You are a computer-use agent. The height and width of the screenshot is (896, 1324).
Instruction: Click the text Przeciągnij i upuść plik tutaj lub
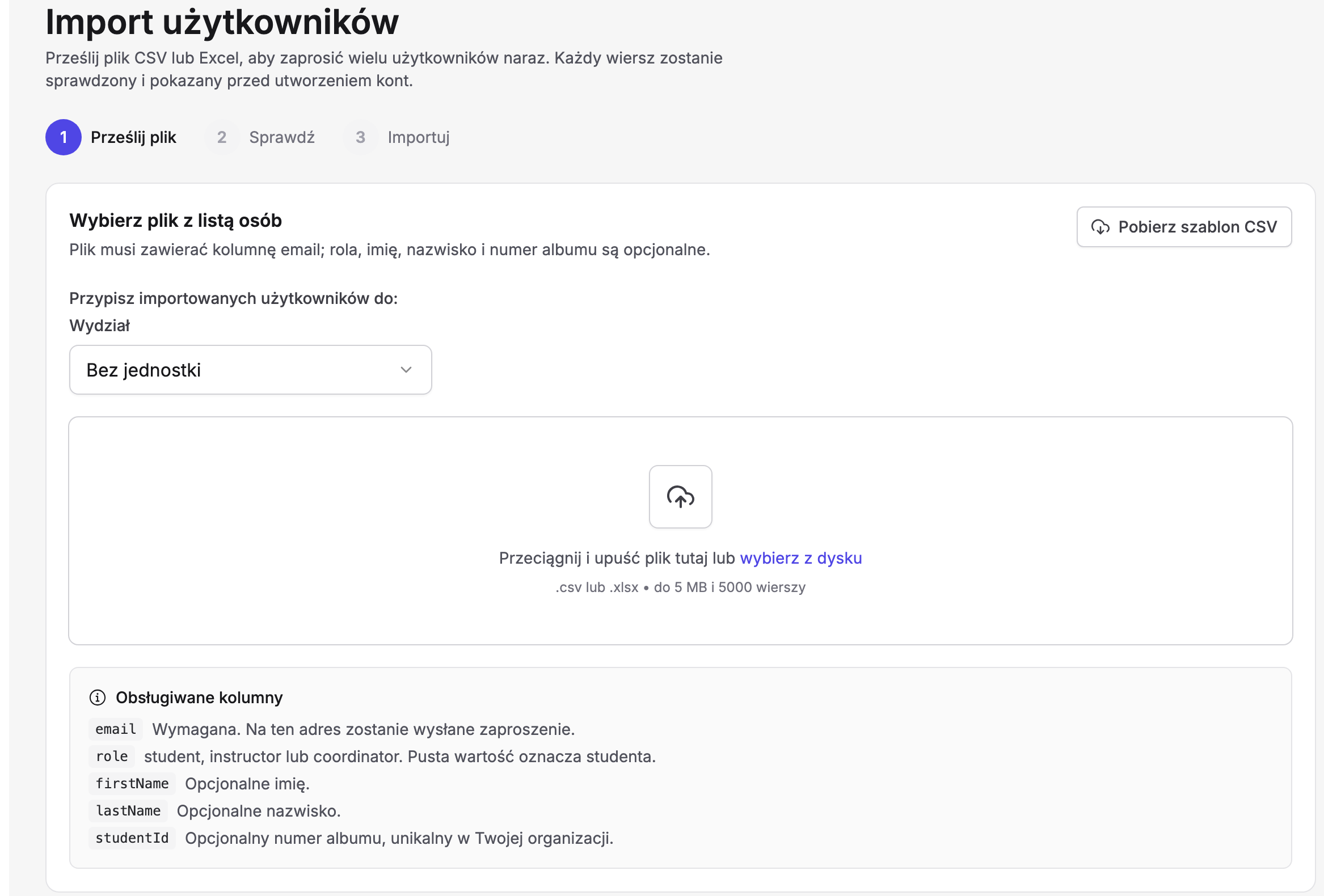coord(617,557)
